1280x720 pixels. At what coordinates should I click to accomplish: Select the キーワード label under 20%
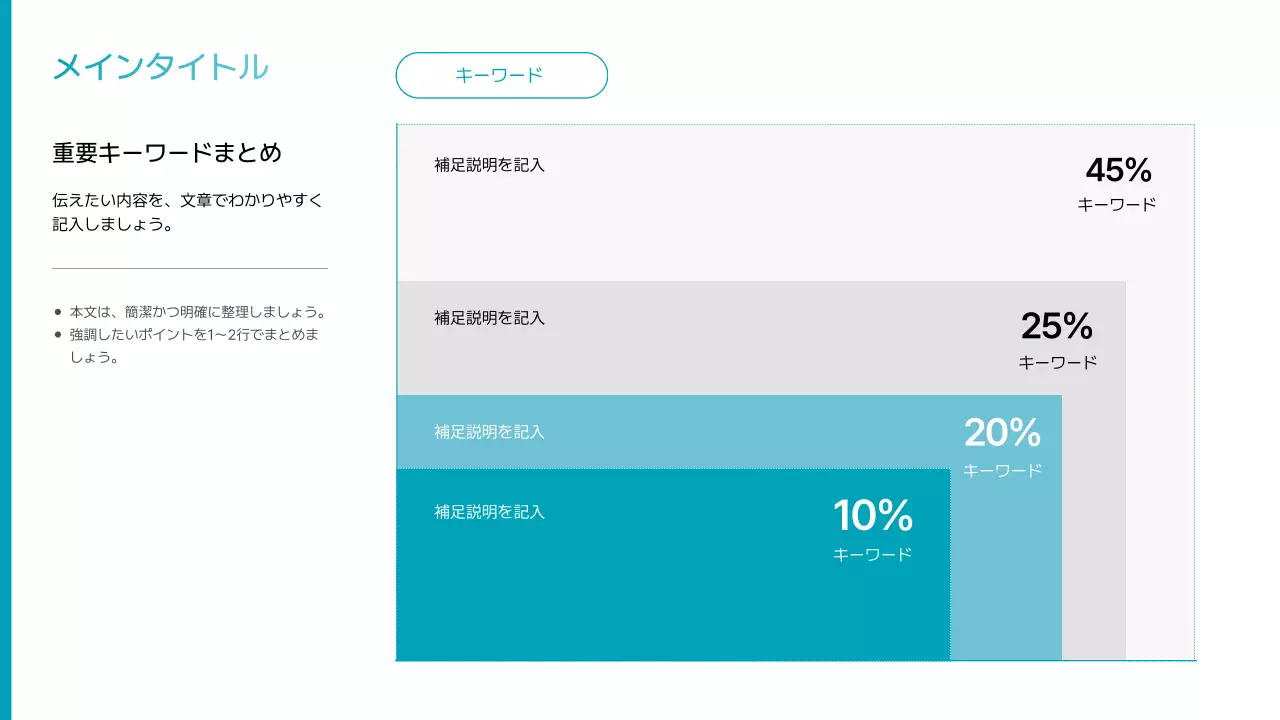click(1002, 470)
